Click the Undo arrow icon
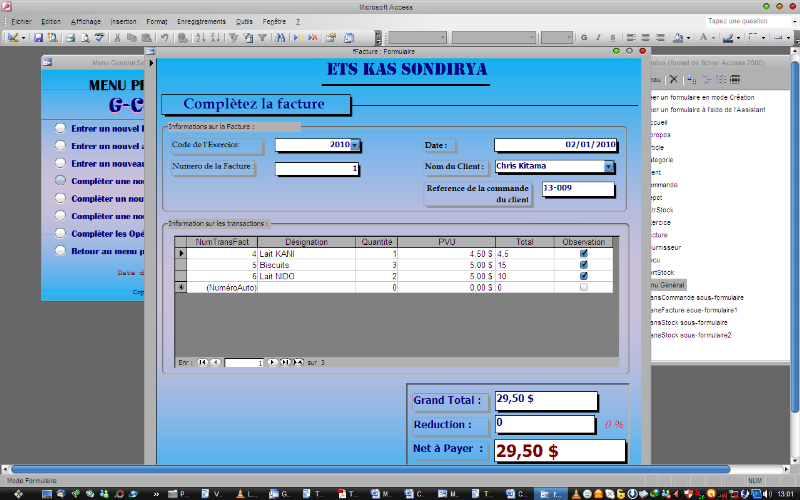Viewport: 800px width, 500px height. (165, 38)
